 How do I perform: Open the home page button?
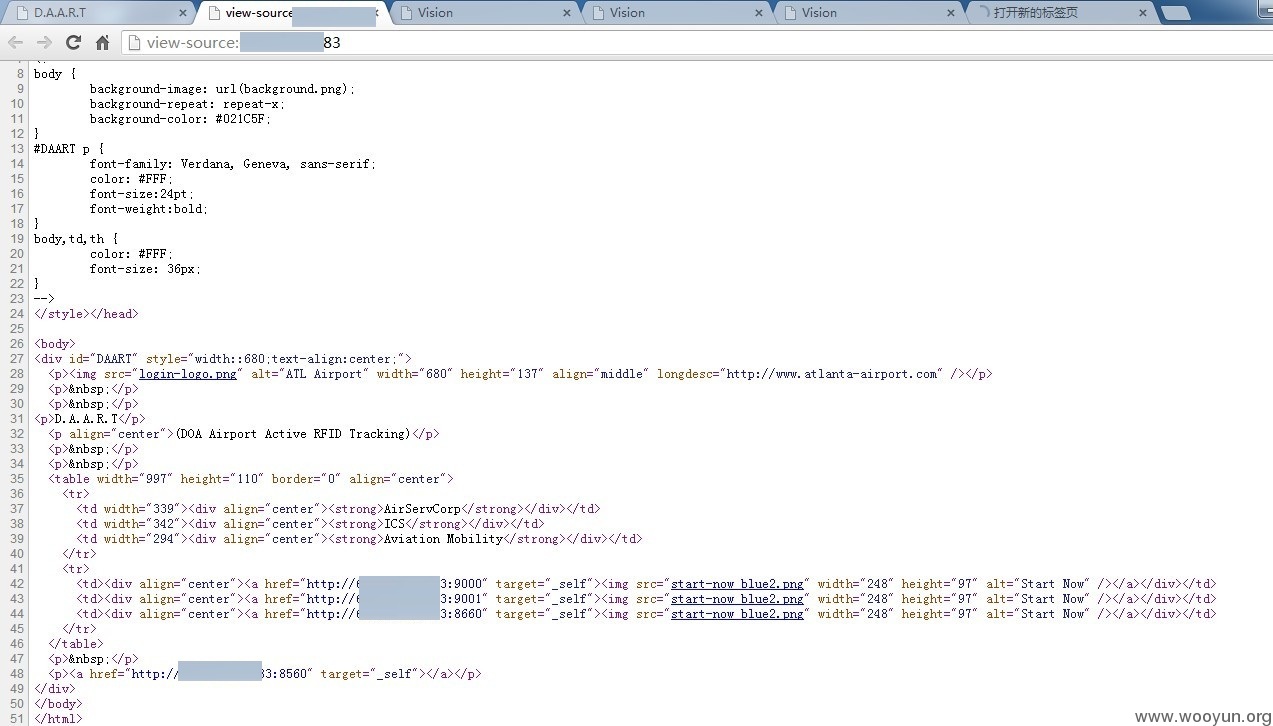click(102, 42)
